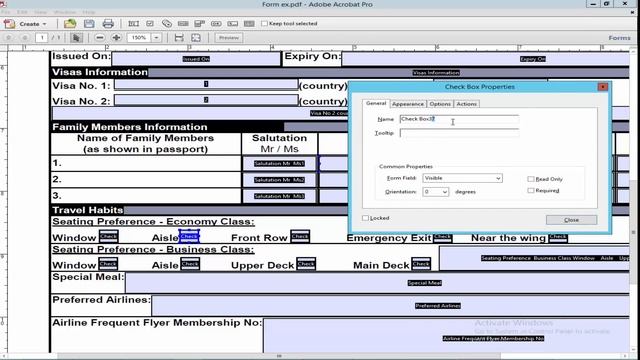Screen dimensions: 640x360
Task: Select the Special Meal form field
Action: tap(377, 283)
